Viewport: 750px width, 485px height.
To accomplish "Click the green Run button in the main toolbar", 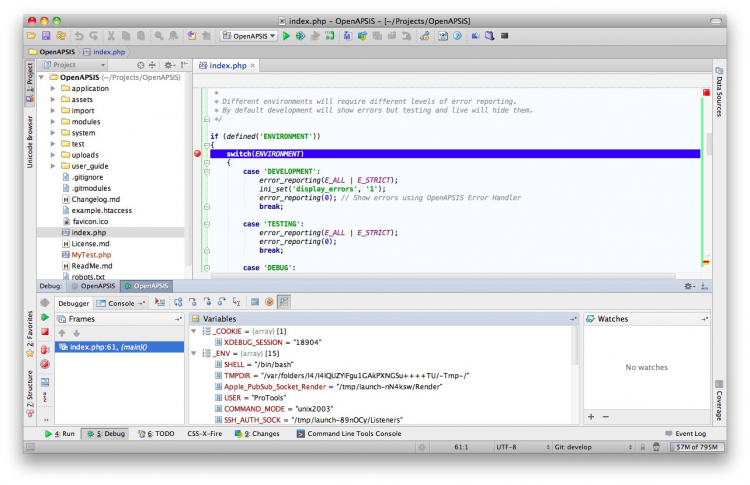I will point(286,36).
